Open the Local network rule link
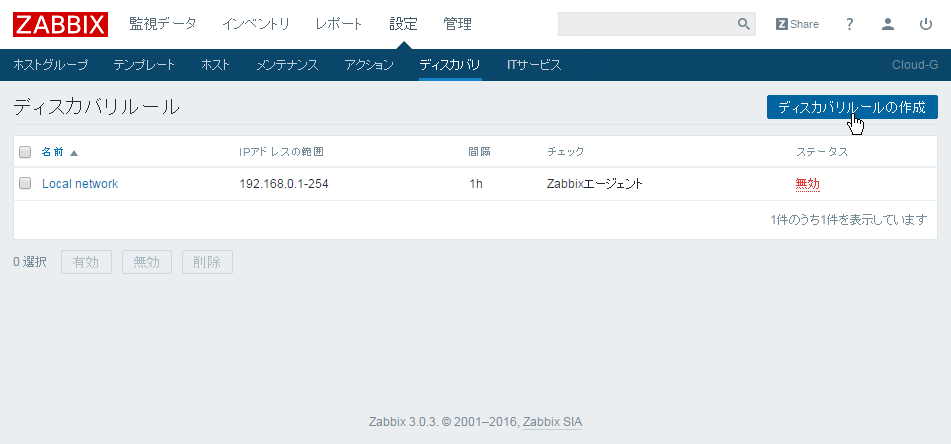951x444 pixels. click(80, 183)
